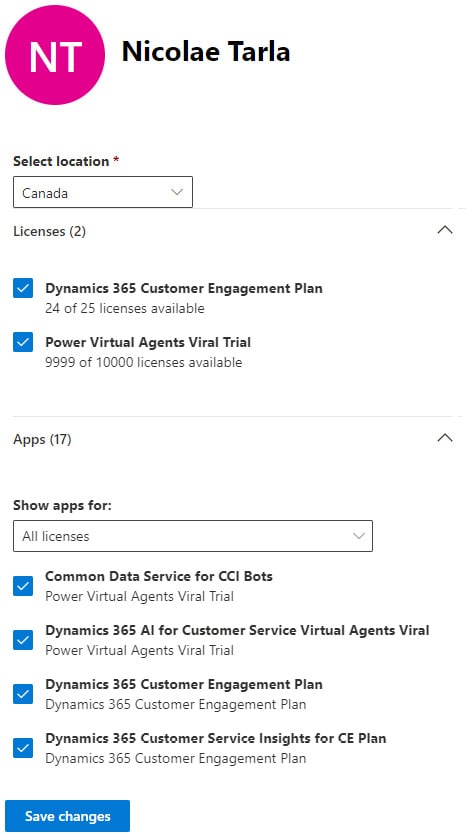Click the NT avatar circle

pos(55,55)
